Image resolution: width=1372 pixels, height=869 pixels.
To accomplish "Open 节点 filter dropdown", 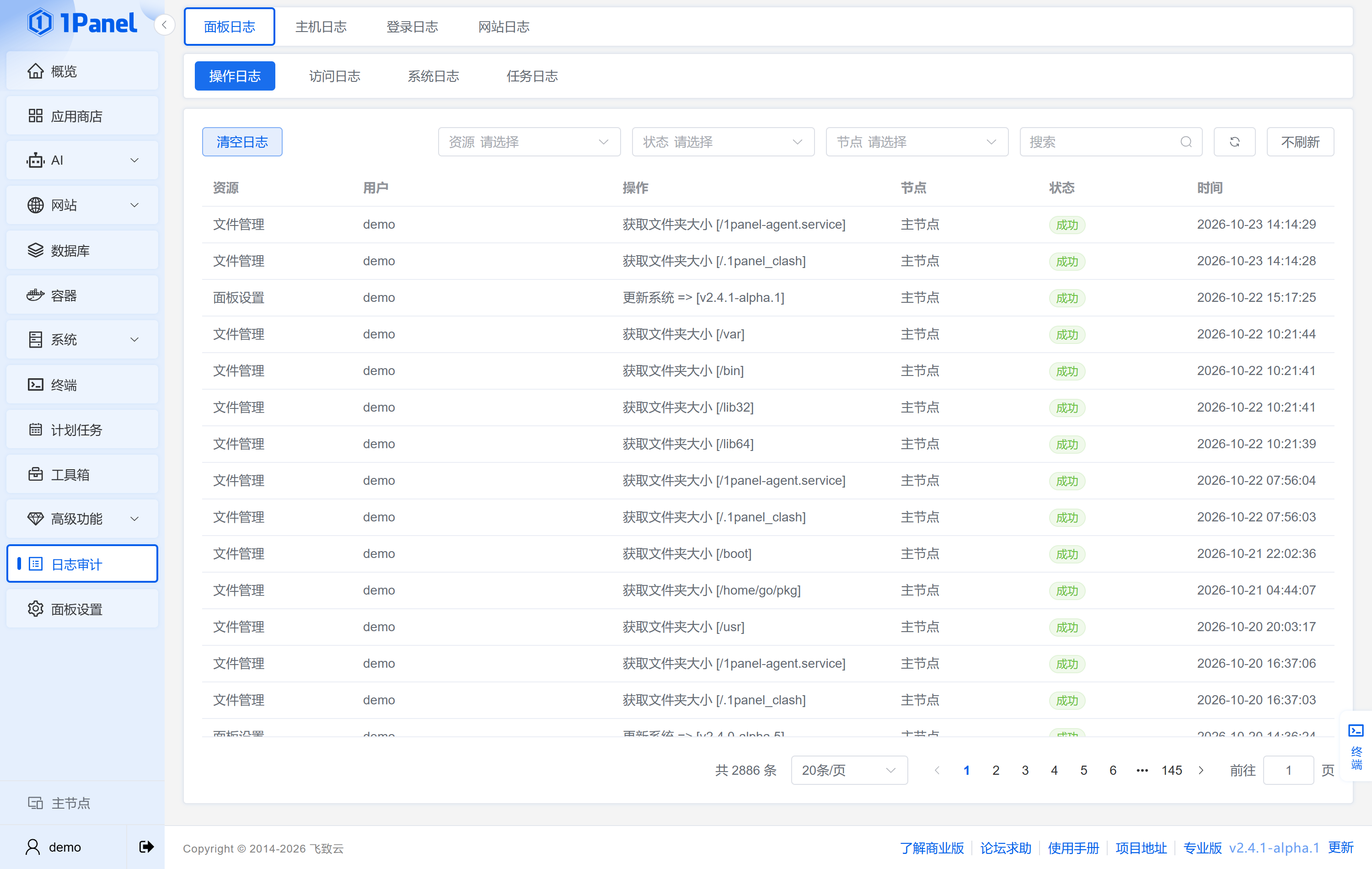I will coord(917,142).
